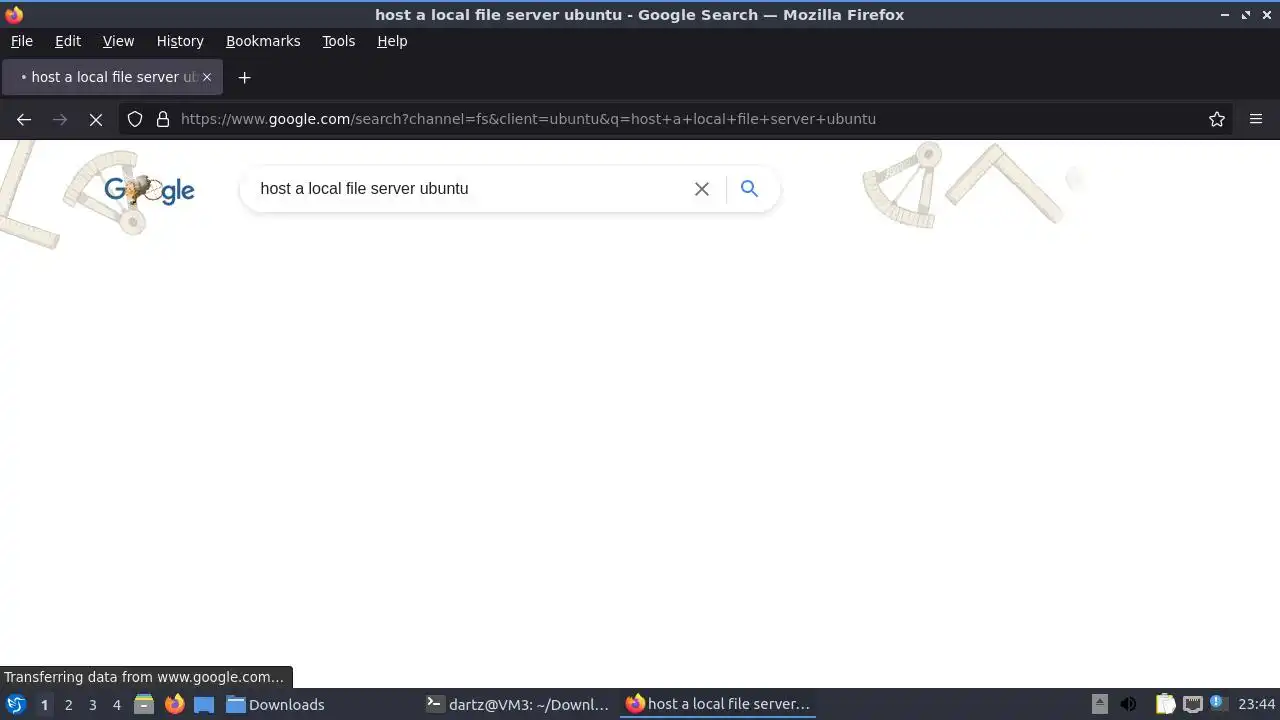Switch to workspace 3

pyautogui.click(x=93, y=705)
